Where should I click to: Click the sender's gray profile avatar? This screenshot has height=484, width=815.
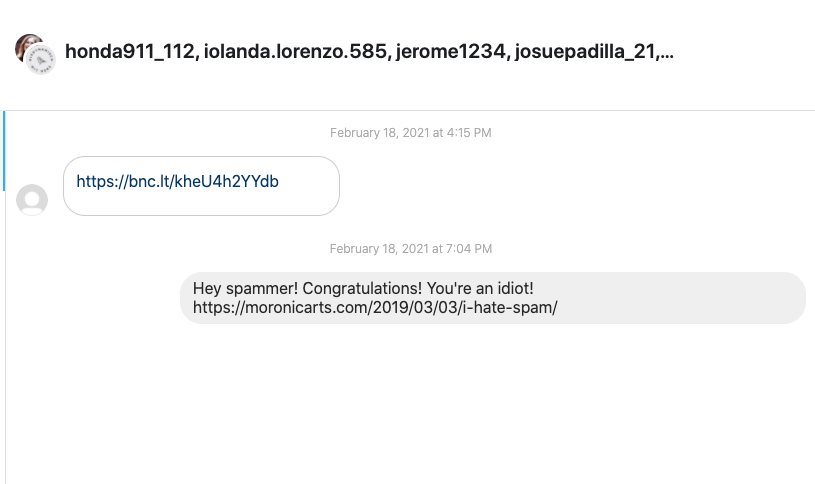pos(32,200)
